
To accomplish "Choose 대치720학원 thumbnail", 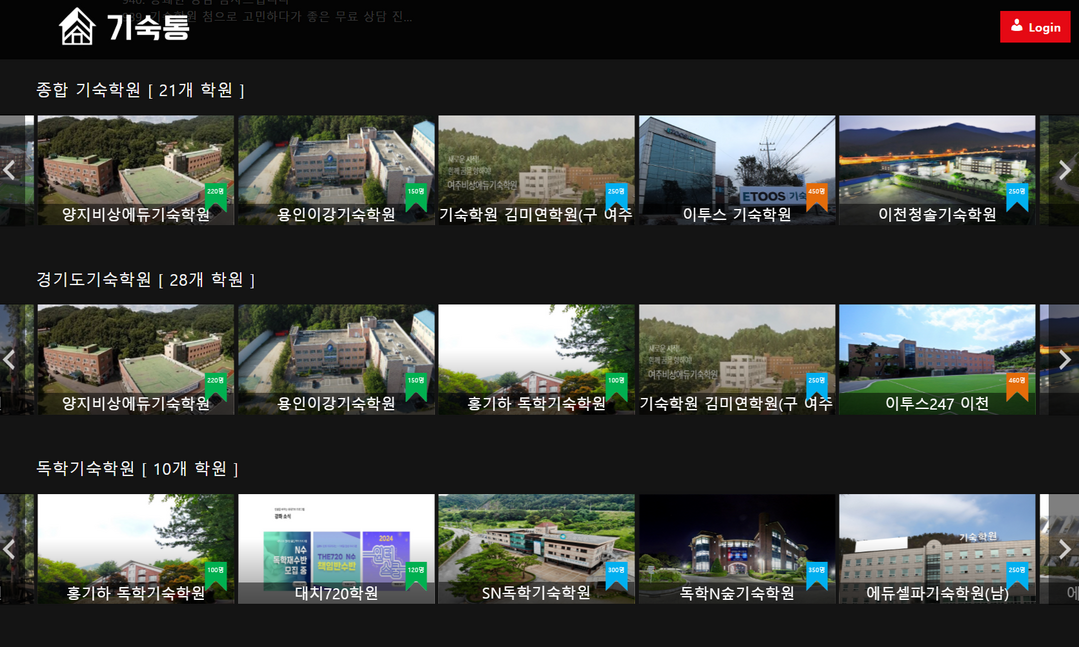I will pyautogui.click(x=336, y=548).
